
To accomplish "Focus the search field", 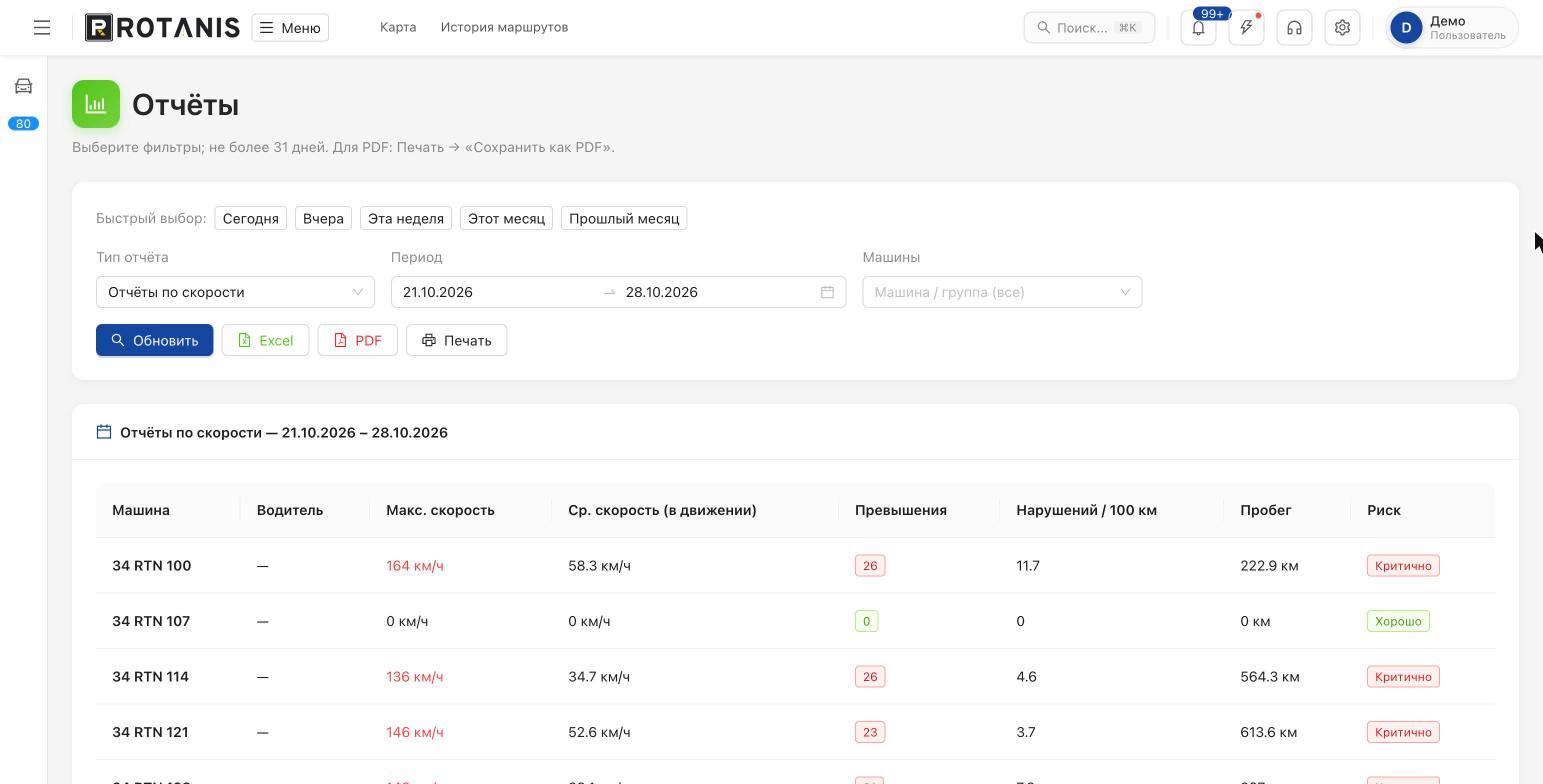I will point(1089,28).
